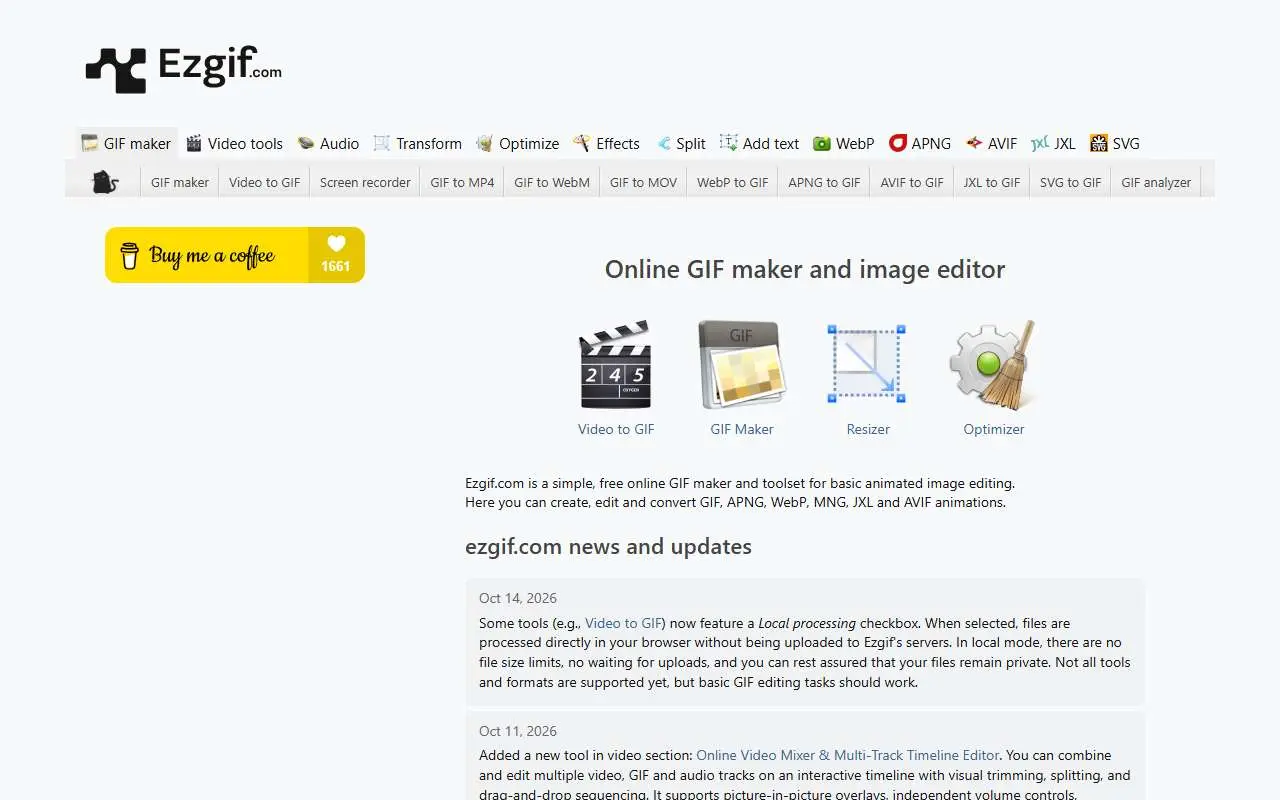Select AVIF to GIF submenu item
The height and width of the screenshot is (800, 1280).
912,182
